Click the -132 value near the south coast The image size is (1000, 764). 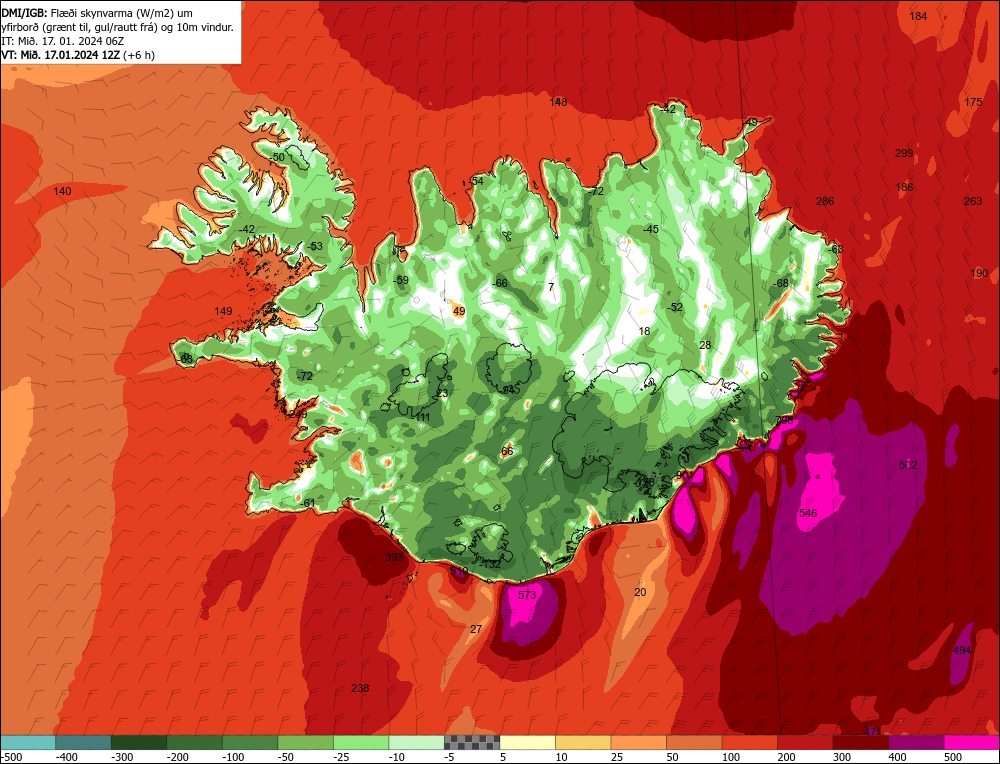(490, 564)
